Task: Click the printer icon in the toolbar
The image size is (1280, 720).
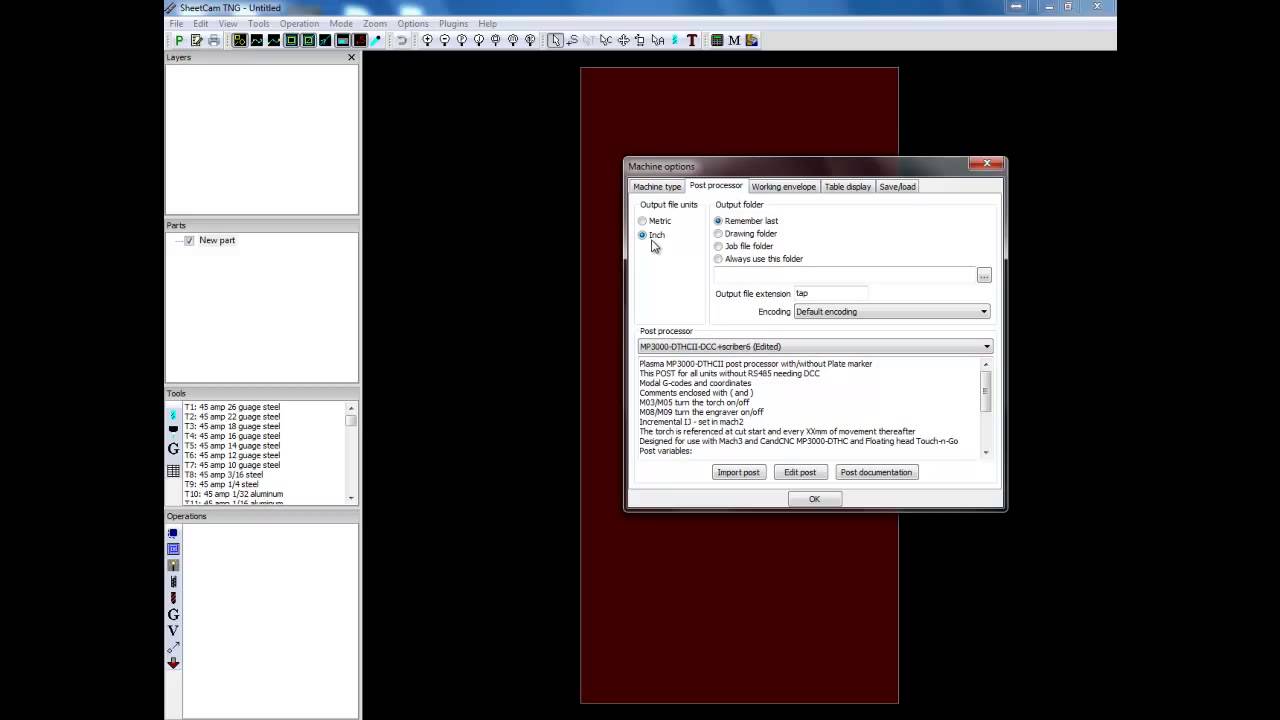Action: tap(213, 40)
